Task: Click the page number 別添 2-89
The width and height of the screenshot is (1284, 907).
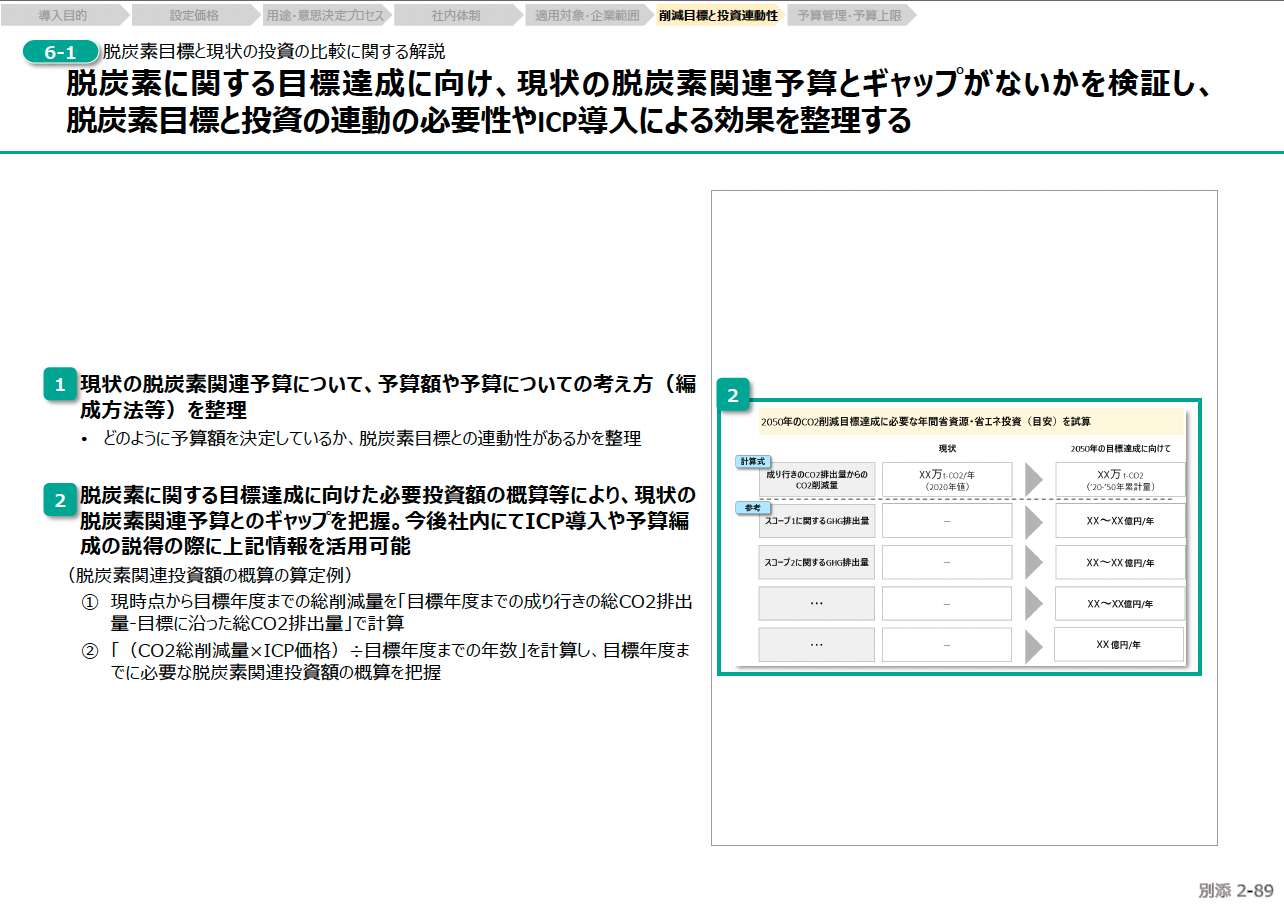Action: click(1235, 890)
